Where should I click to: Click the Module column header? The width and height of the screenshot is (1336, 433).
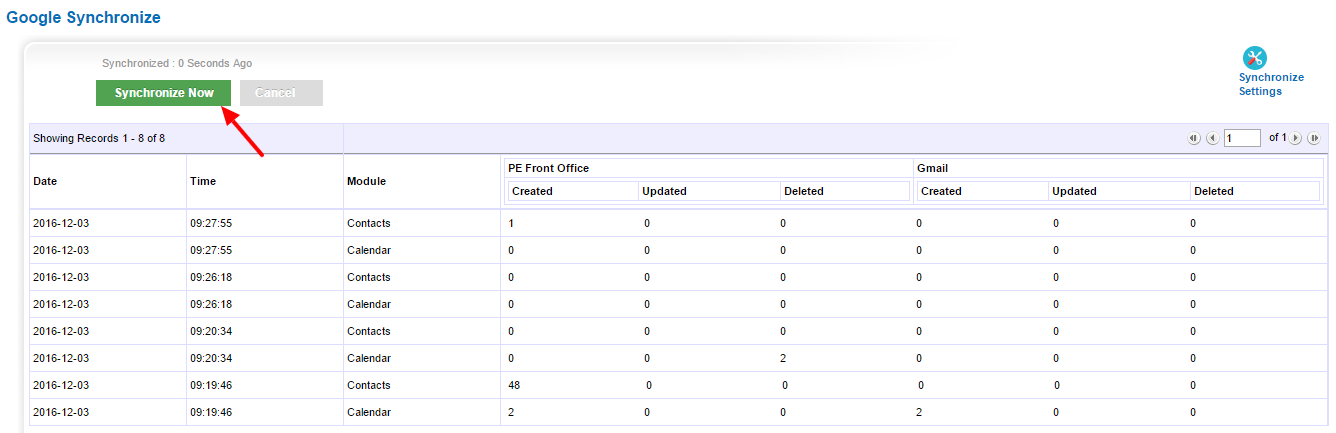pyautogui.click(x=366, y=182)
